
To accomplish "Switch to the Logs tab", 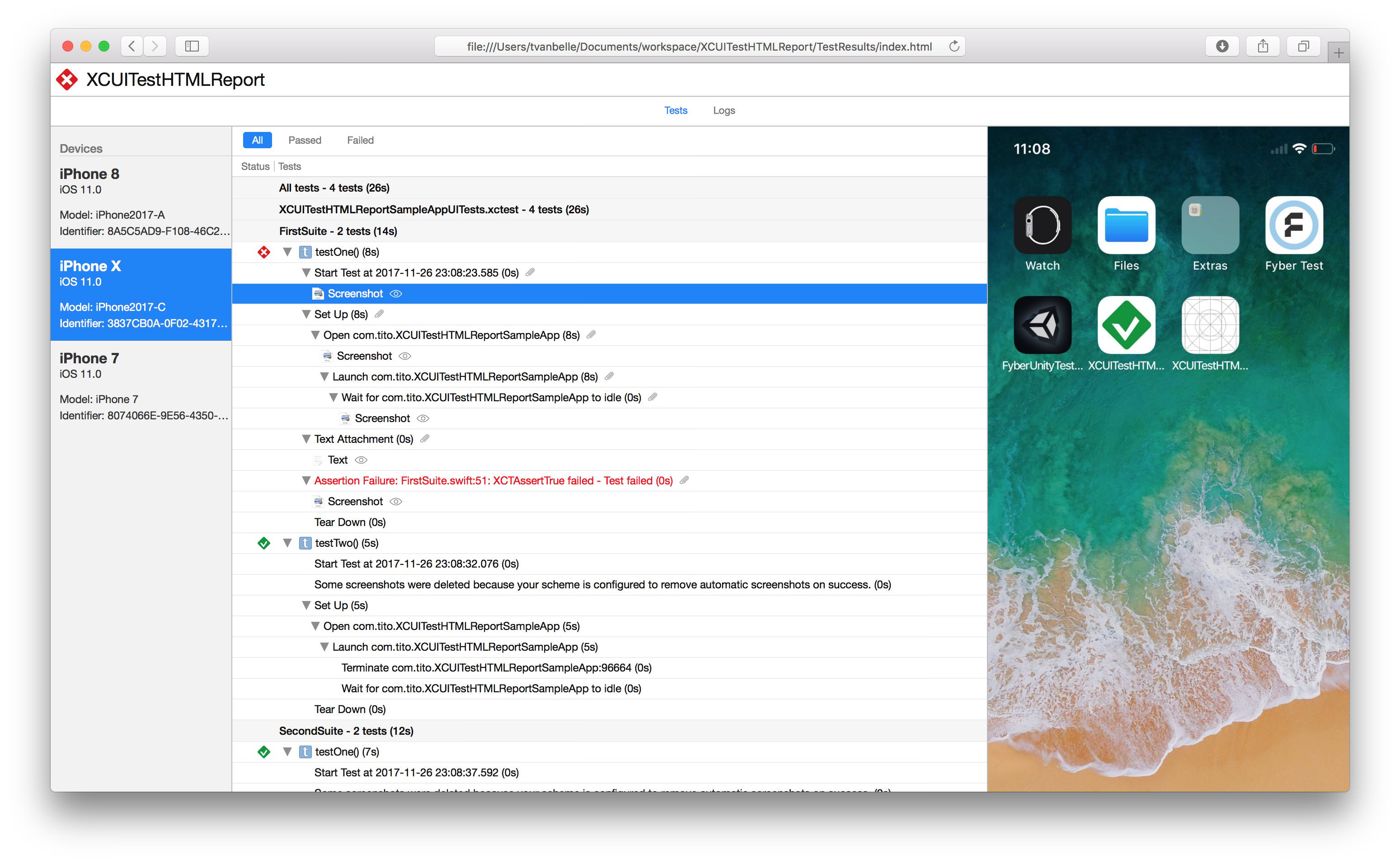I will tap(723, 110).
